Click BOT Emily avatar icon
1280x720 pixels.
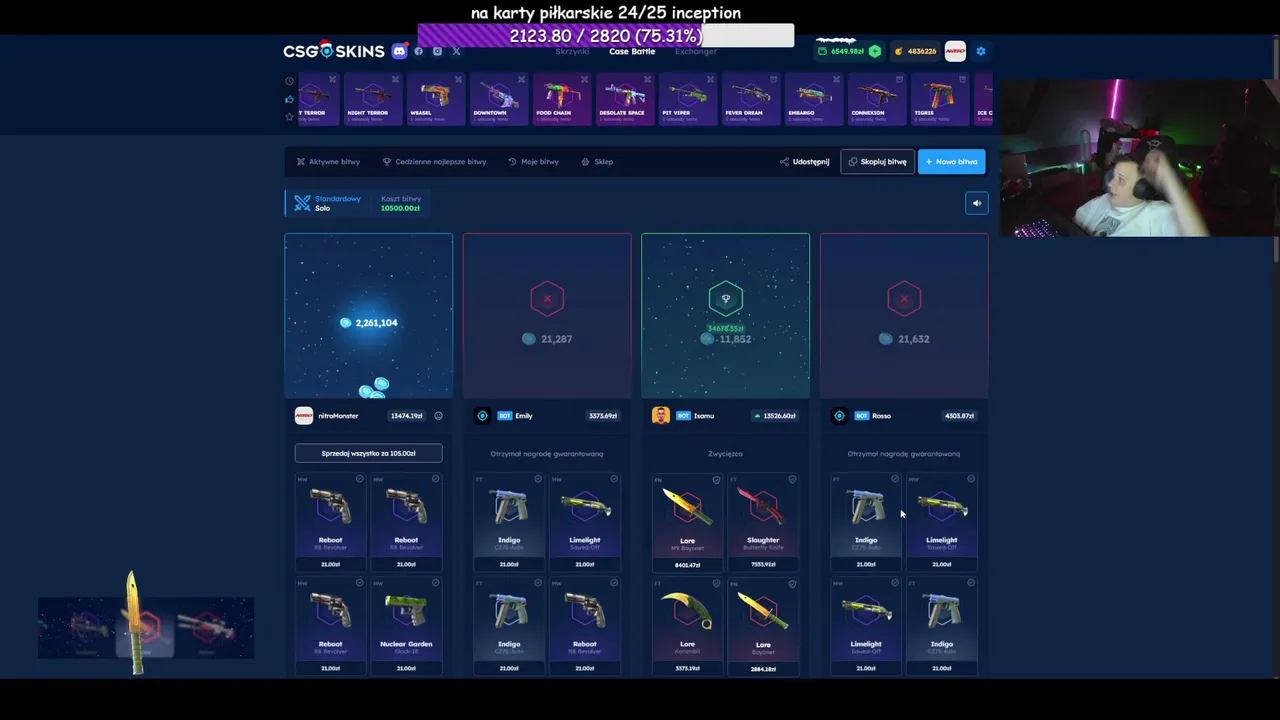pyautogui.click(x=482, y=416)
